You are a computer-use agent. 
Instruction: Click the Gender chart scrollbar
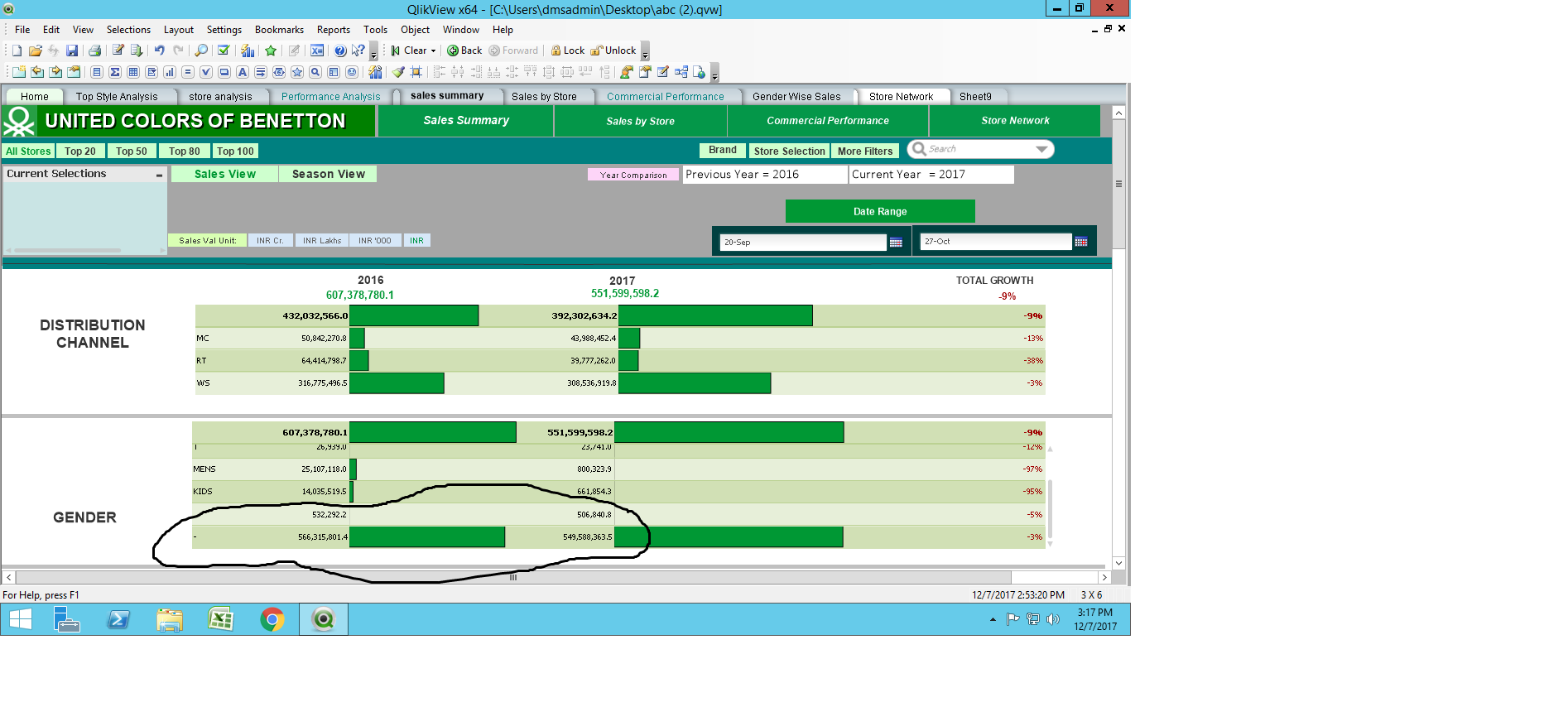(x=1051, y=509)
